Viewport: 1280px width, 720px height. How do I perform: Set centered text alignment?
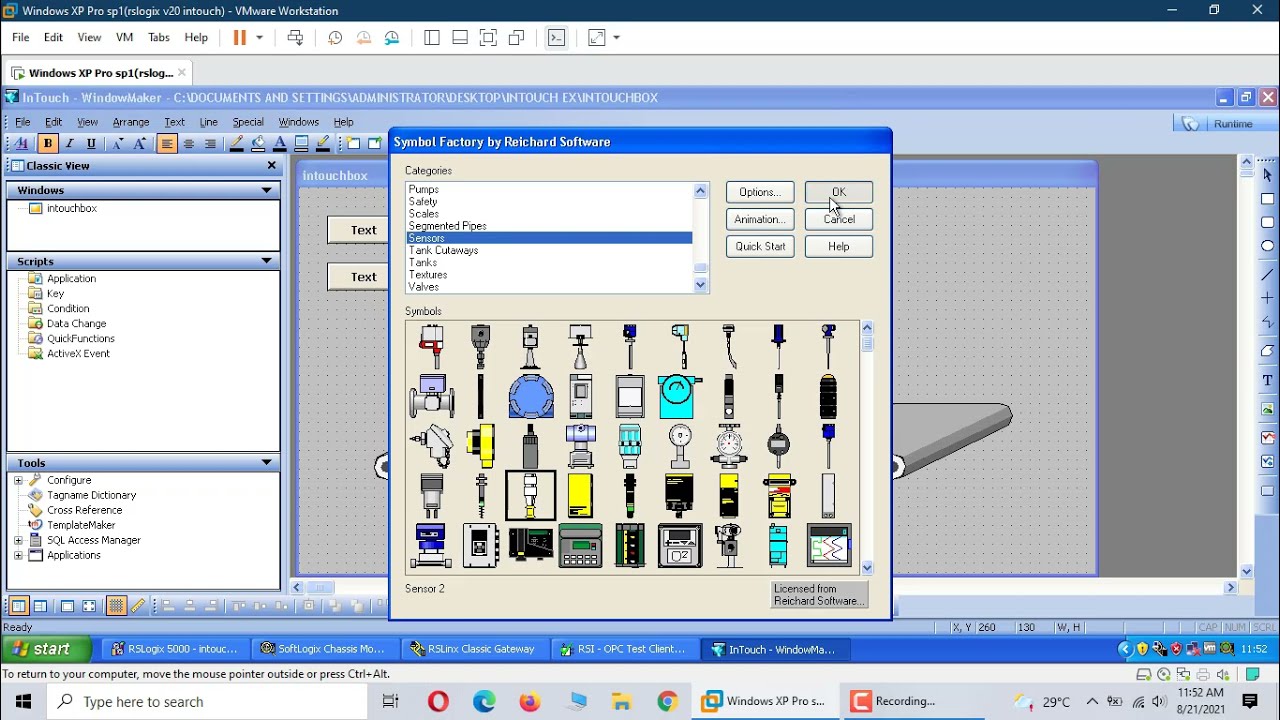click(189, 144)
